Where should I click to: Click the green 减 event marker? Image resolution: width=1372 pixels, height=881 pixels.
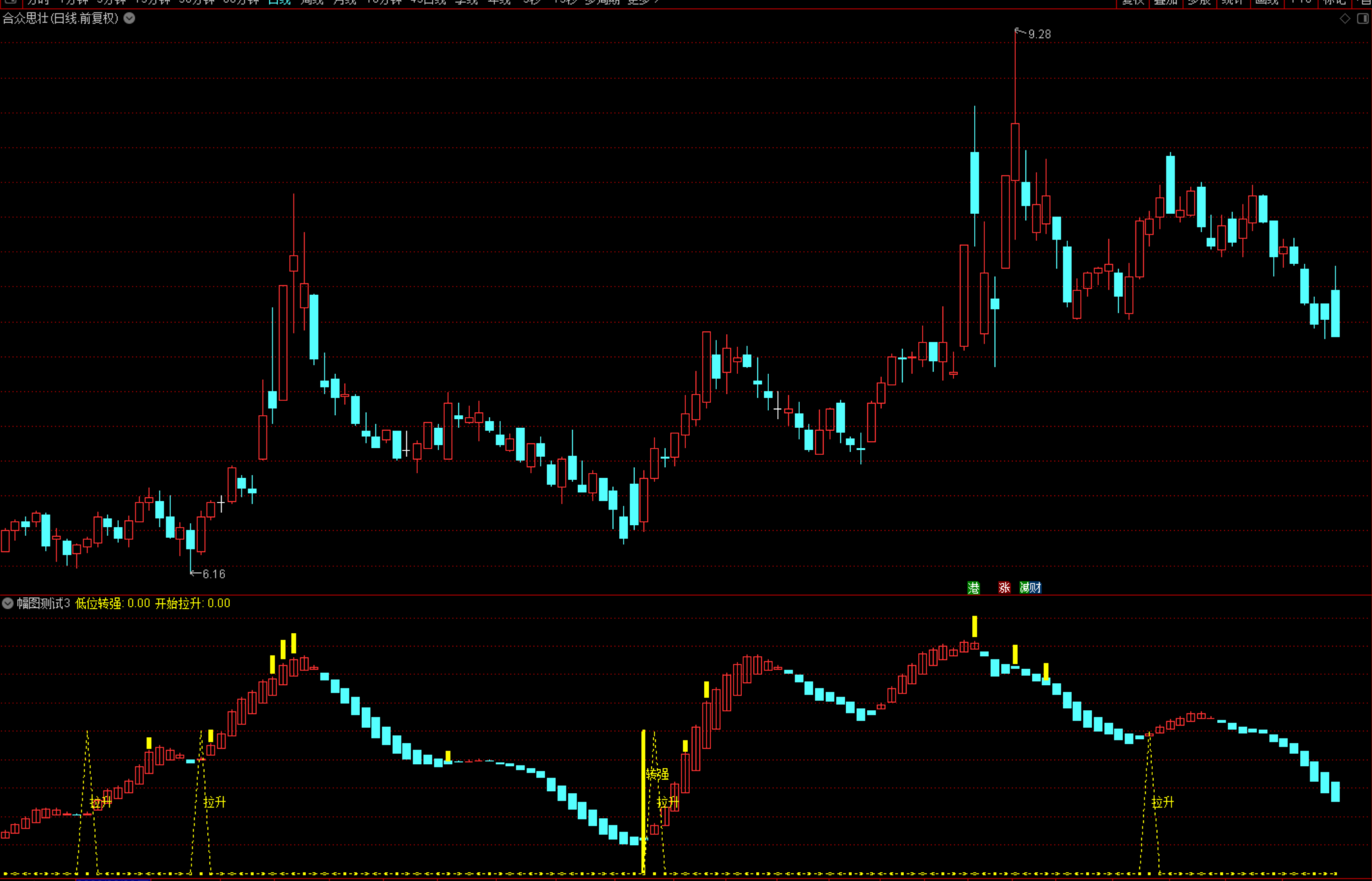tap(1025, 587)
